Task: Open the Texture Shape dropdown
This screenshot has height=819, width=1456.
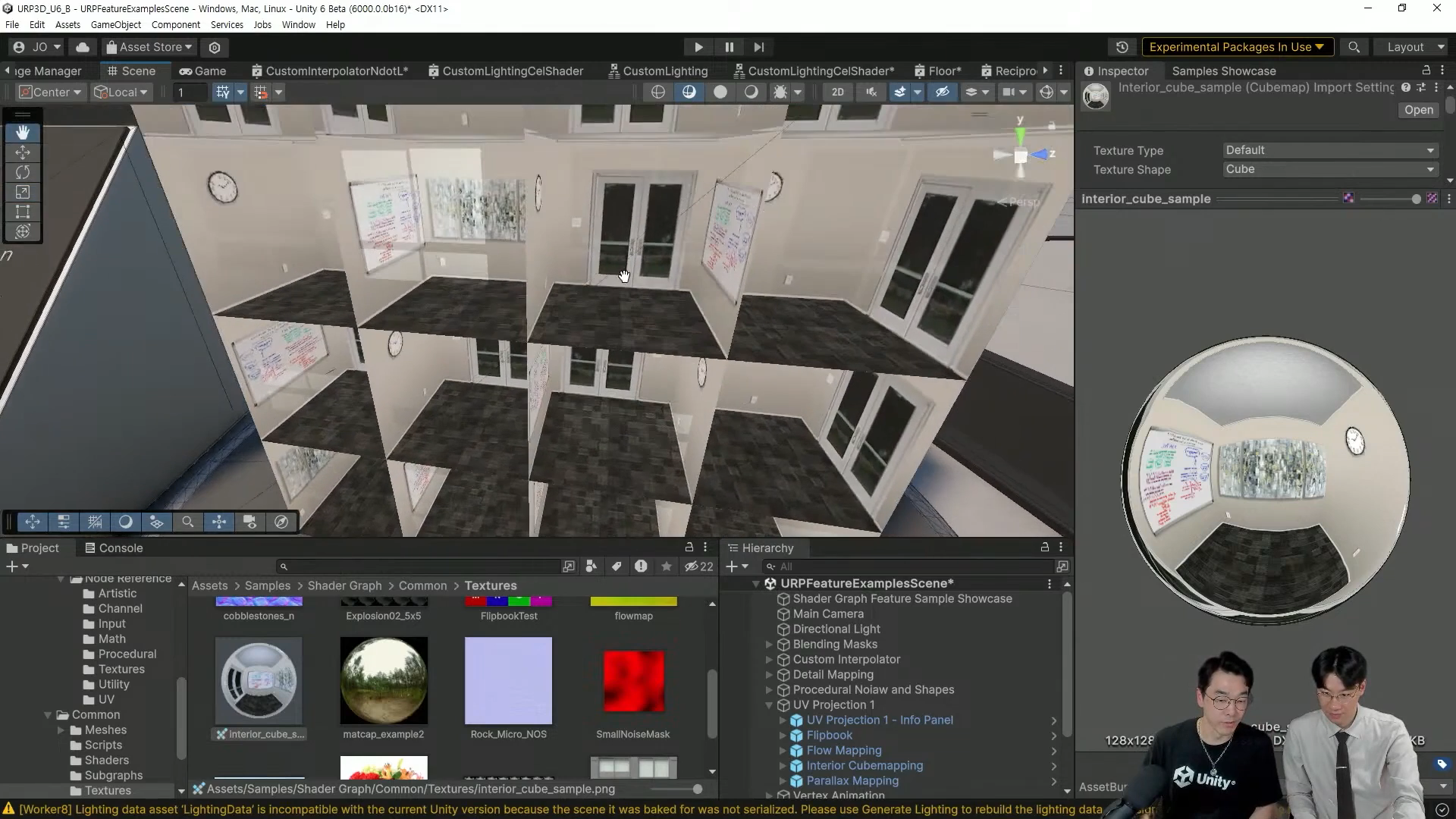Action: (x=1330, y=169)
